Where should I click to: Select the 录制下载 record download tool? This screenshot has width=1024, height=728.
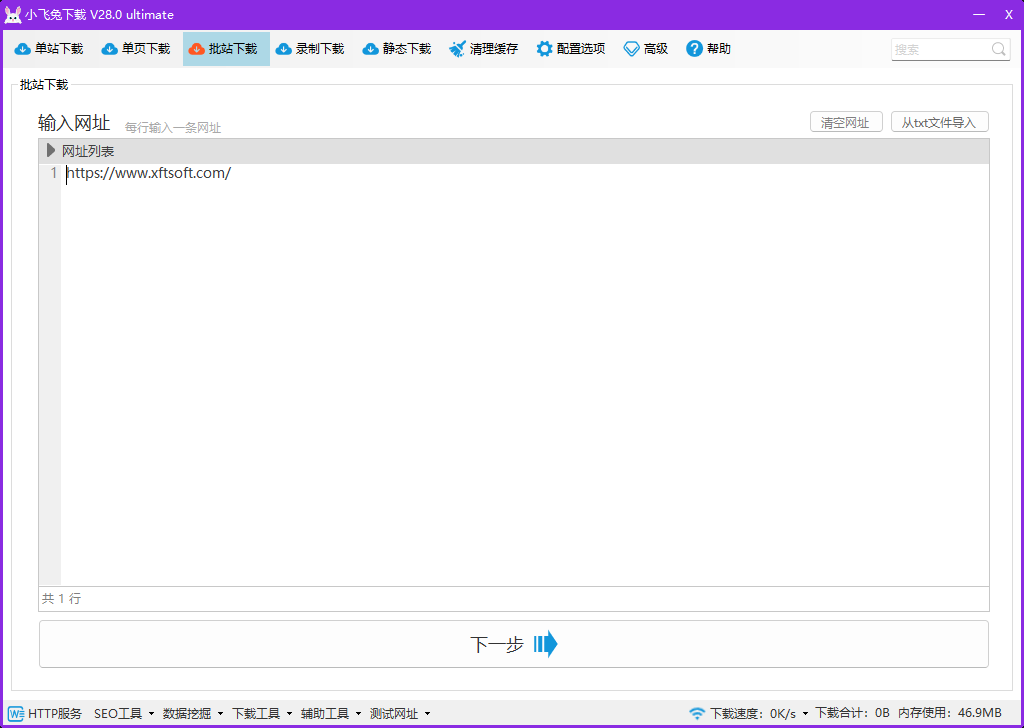pos(310,49)
